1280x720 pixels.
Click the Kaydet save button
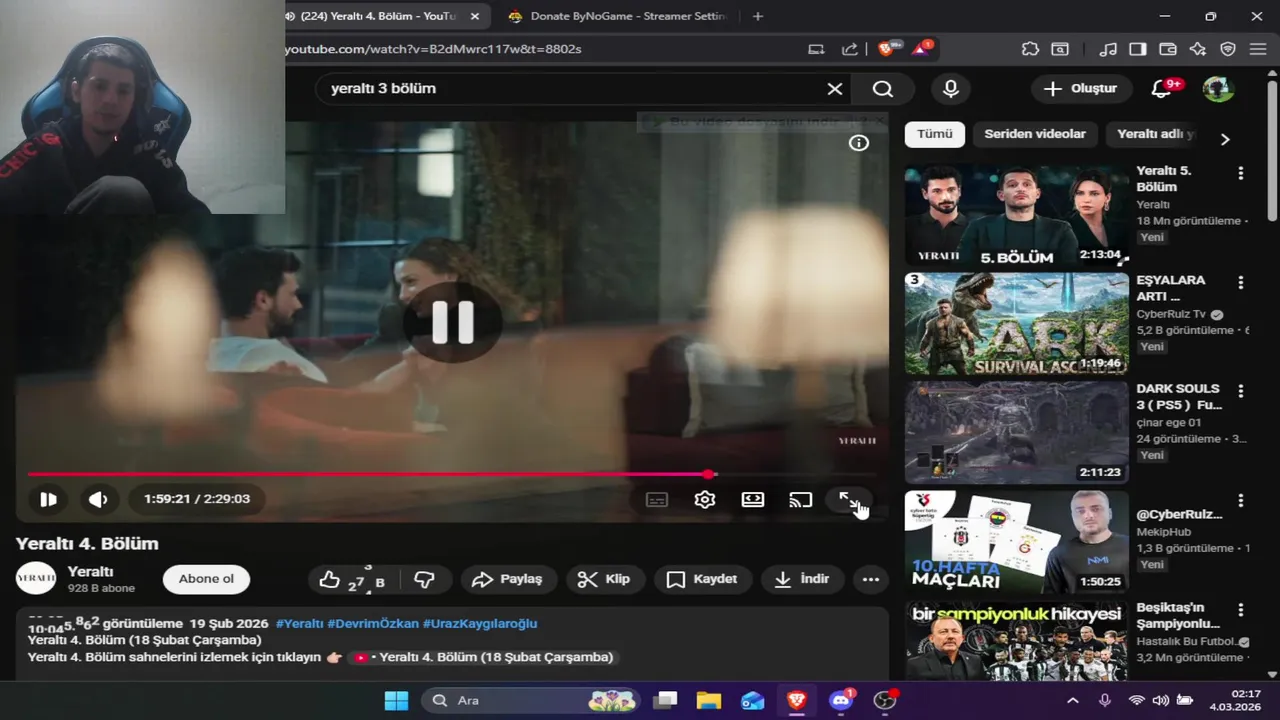702,579
